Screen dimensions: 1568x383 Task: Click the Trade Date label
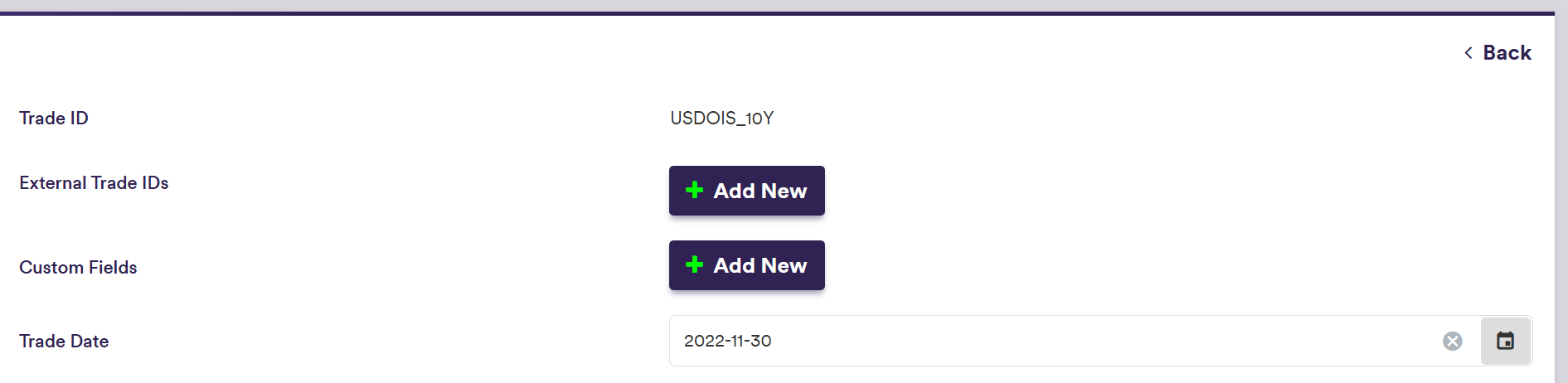pos(64,342)
